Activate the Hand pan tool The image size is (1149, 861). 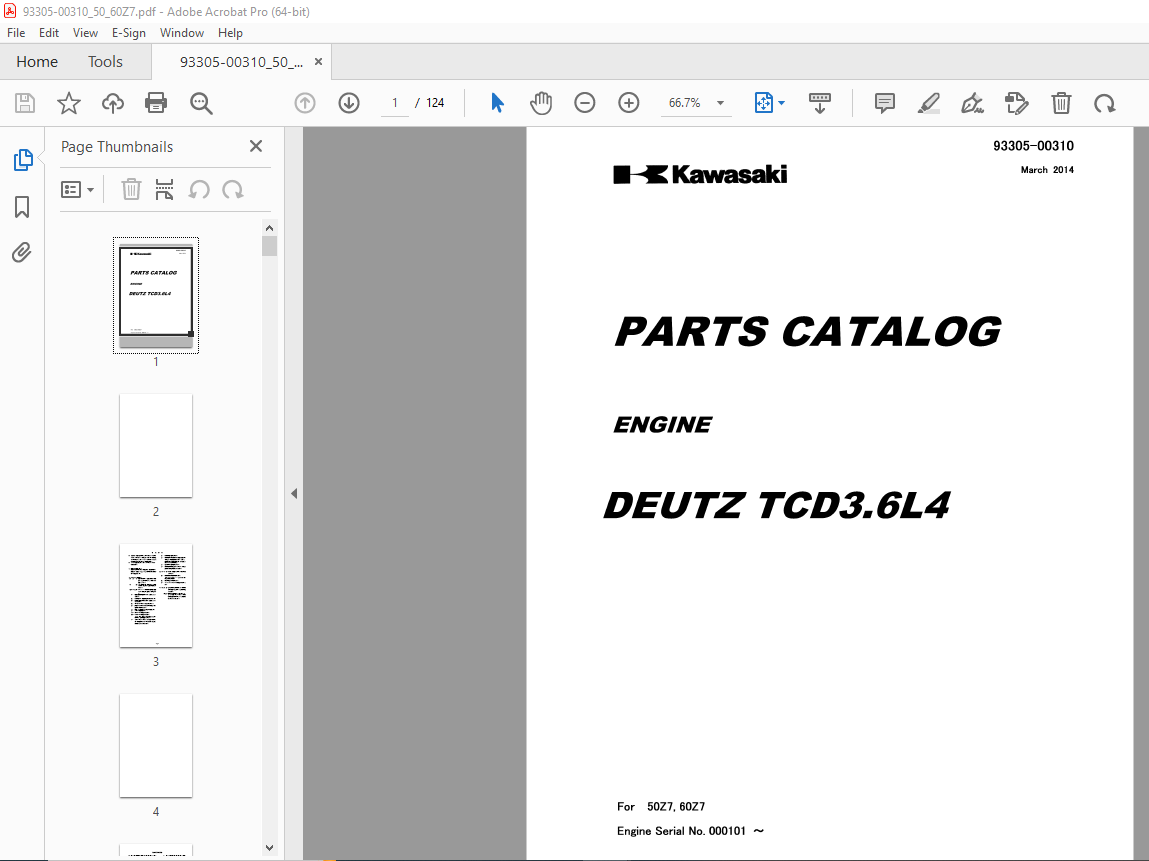point(541,103)
